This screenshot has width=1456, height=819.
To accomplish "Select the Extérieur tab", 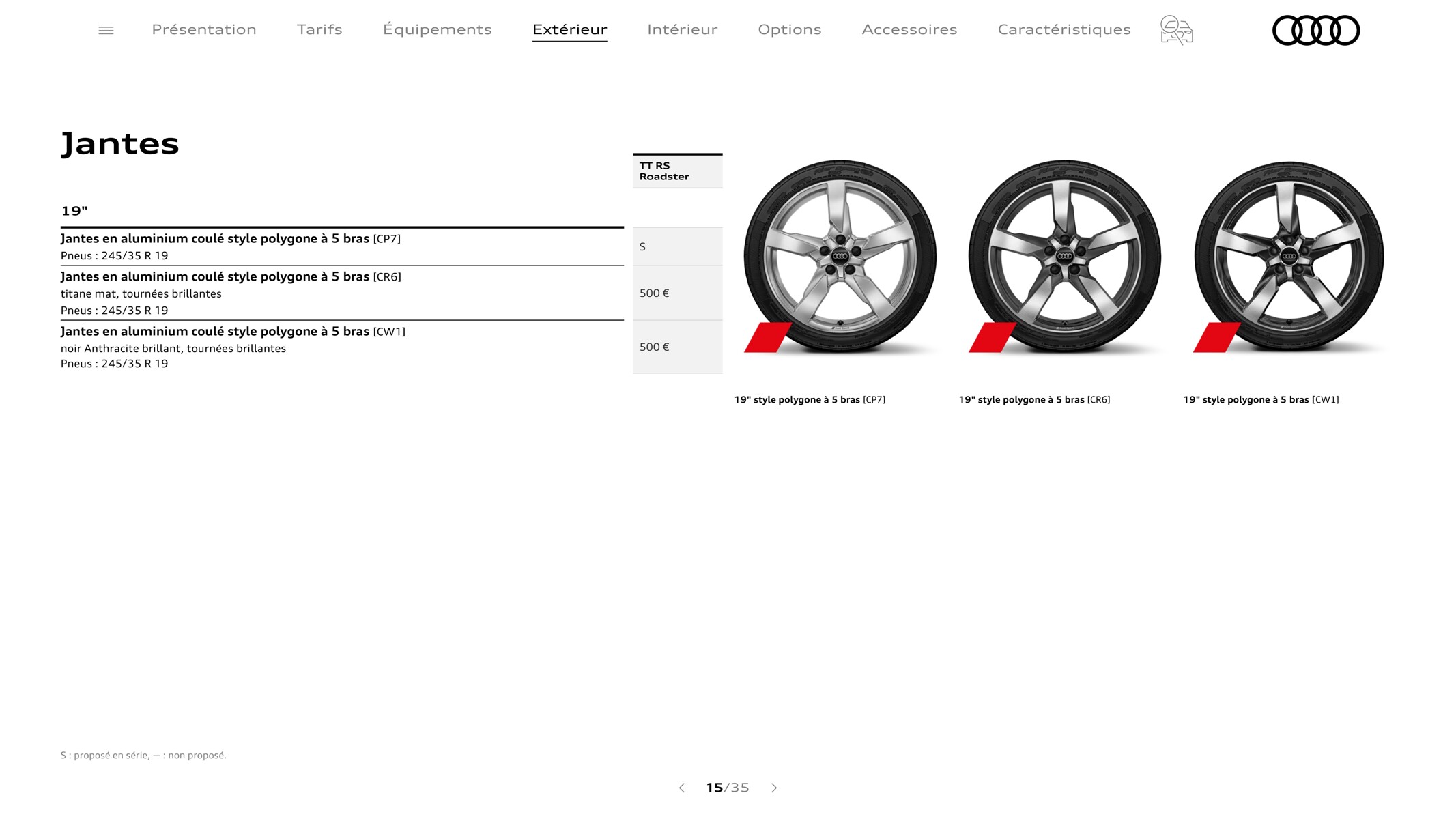I will (570, 29).
